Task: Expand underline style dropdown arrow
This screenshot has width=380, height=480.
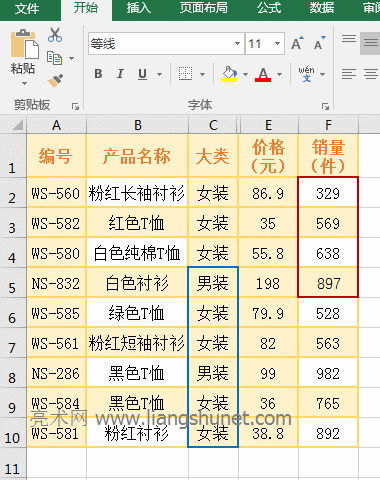Action: click(160, 74)
